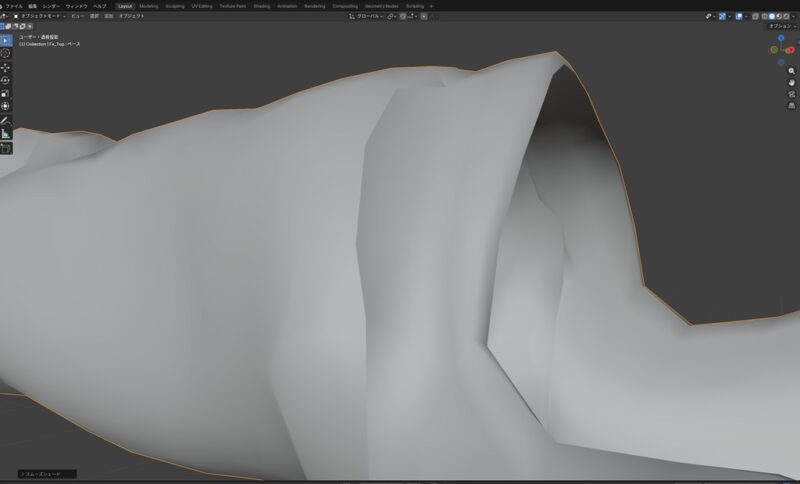Click the blue Z axis on navigation gizmo
This screenshot has height=484, width=800.
tap(781, 38)
